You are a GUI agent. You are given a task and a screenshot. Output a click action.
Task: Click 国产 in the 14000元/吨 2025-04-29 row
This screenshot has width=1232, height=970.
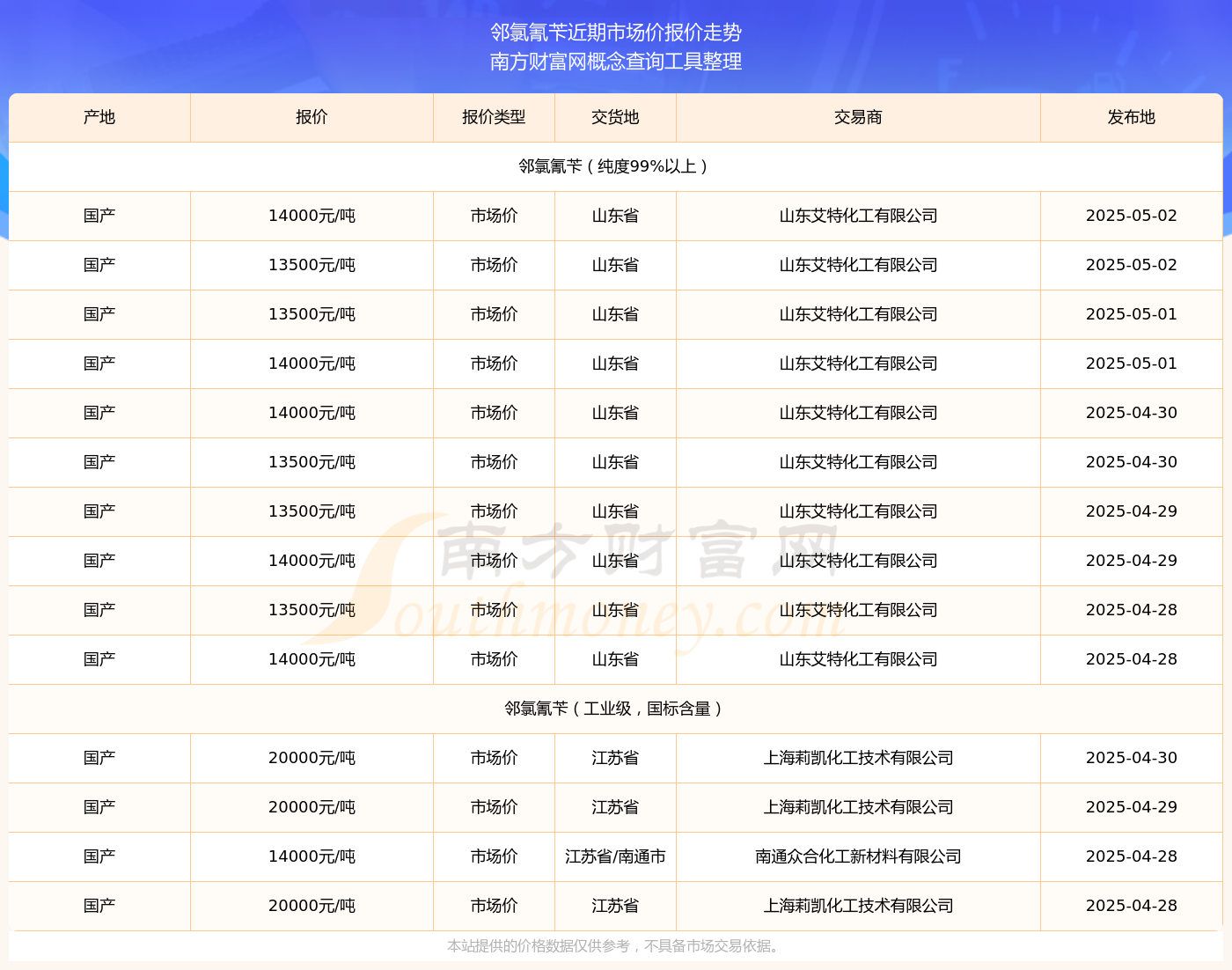point(99,561)
